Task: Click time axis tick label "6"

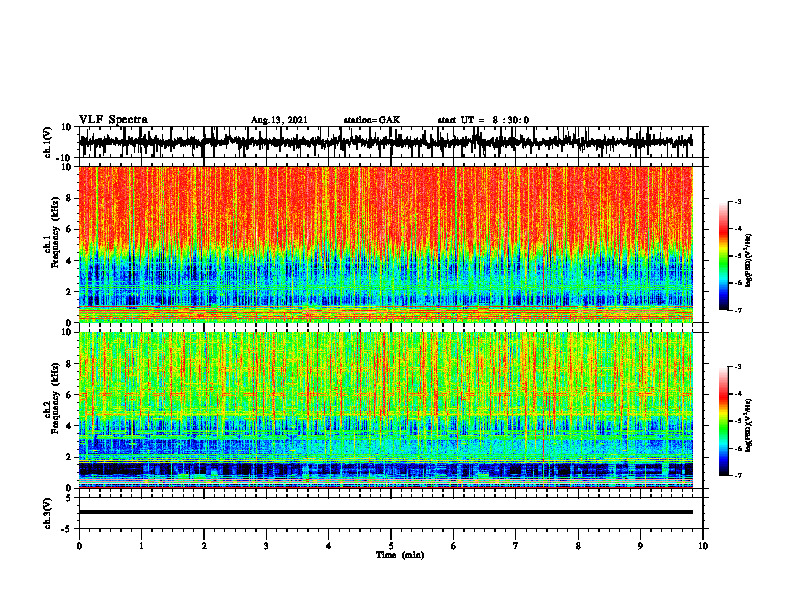Action: [454, 546]
